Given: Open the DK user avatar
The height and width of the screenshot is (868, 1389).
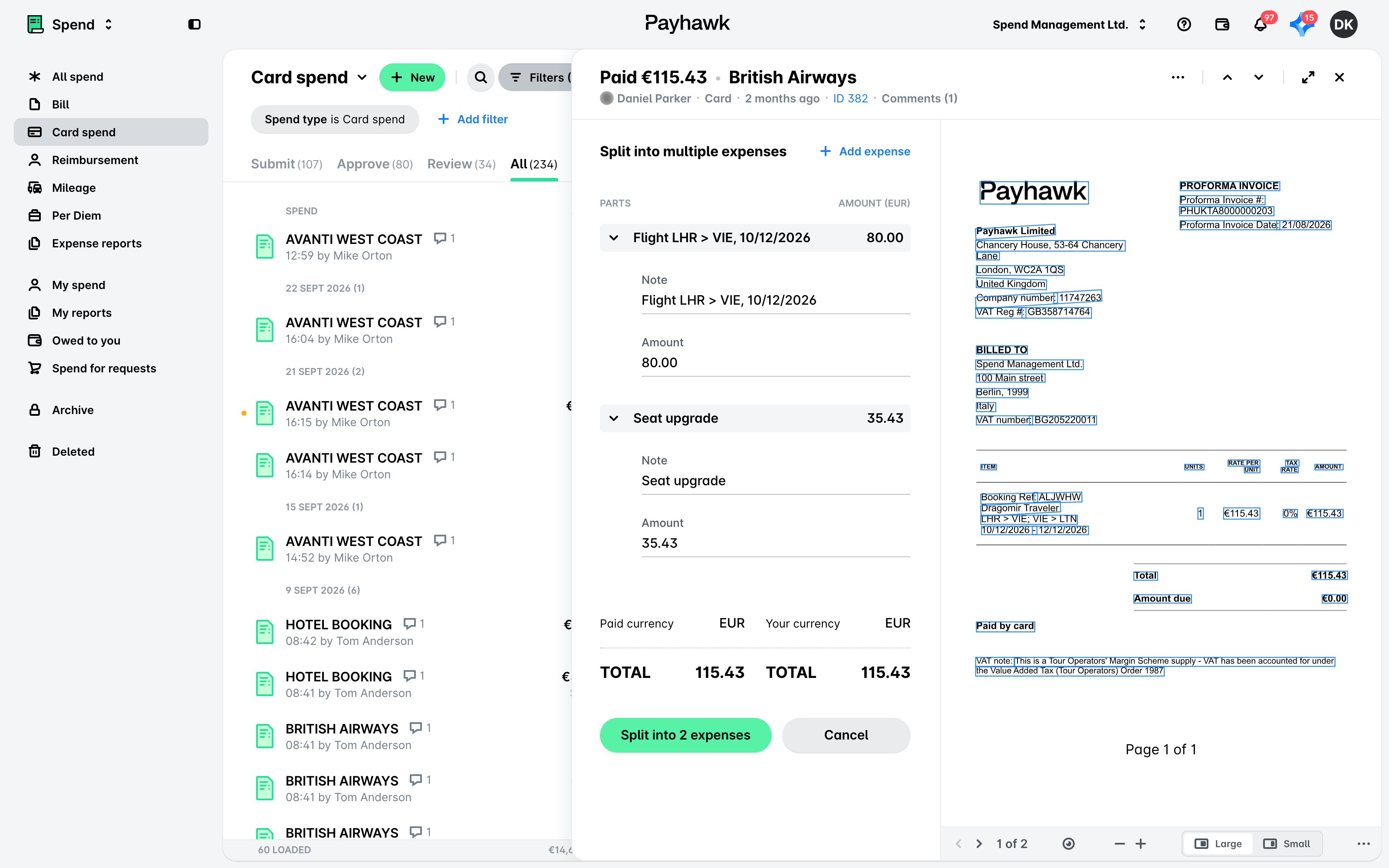Looking at the screenshot, I should pos(1343,24).
